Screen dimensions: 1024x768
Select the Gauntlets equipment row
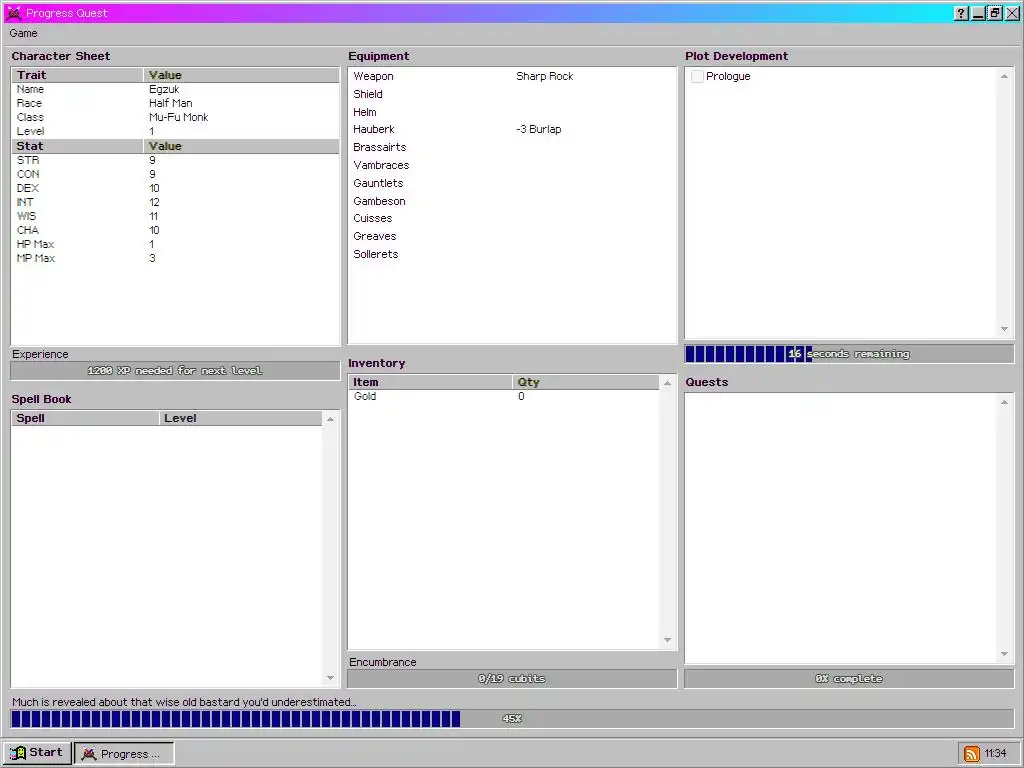click(512, 184)
